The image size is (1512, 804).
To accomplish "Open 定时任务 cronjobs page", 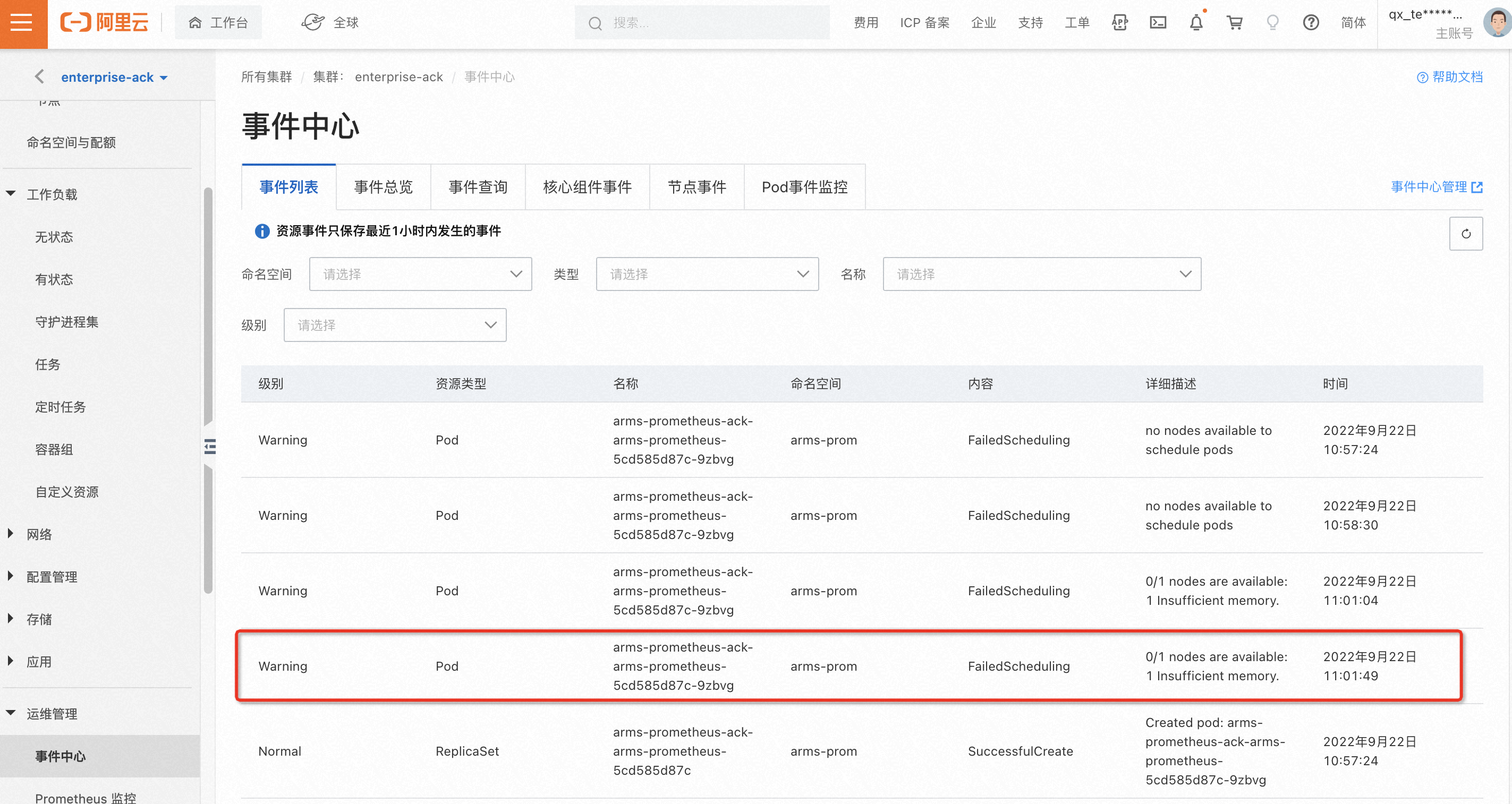I will [x=61, y=407].
